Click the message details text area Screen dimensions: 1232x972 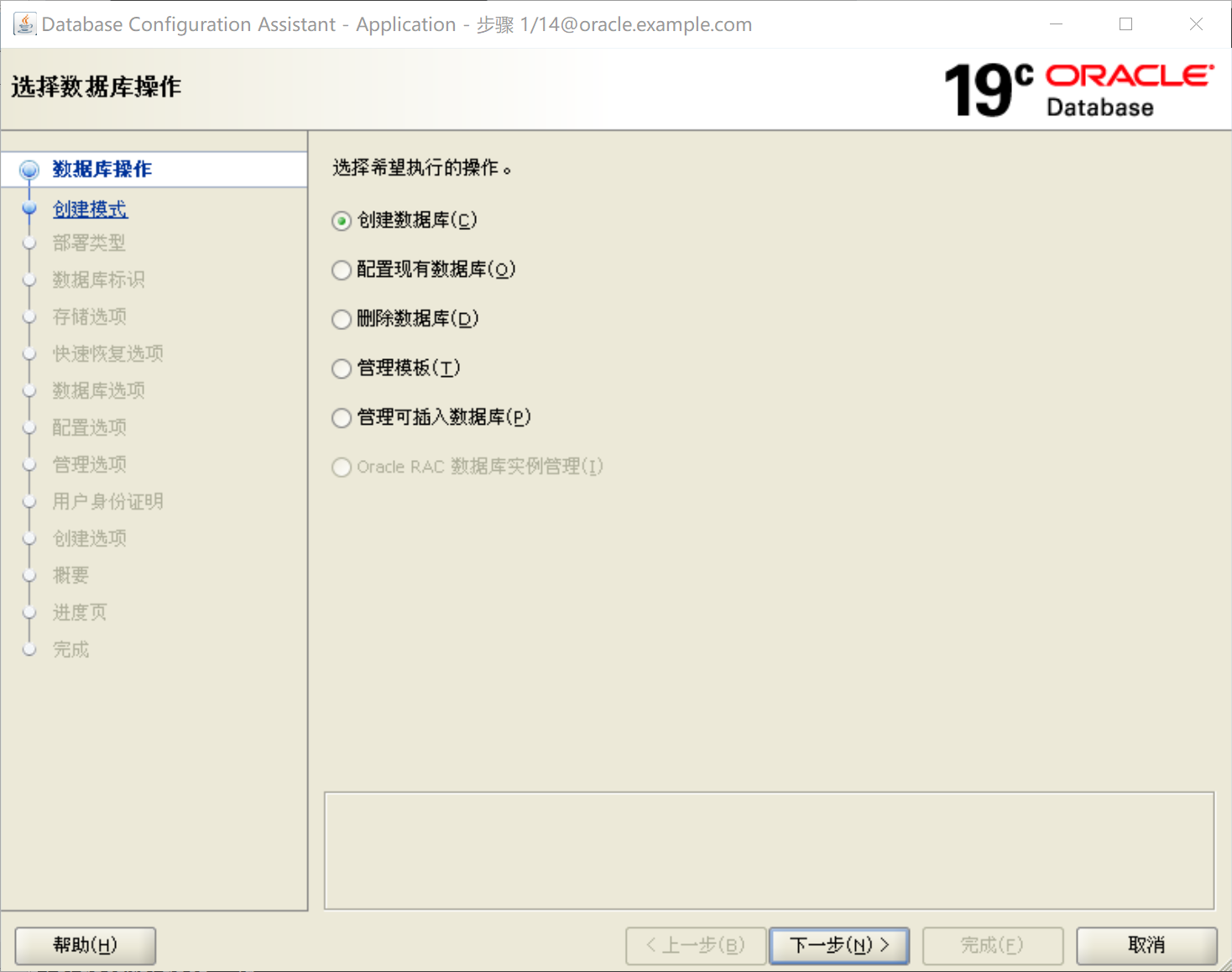pos(769,850)
